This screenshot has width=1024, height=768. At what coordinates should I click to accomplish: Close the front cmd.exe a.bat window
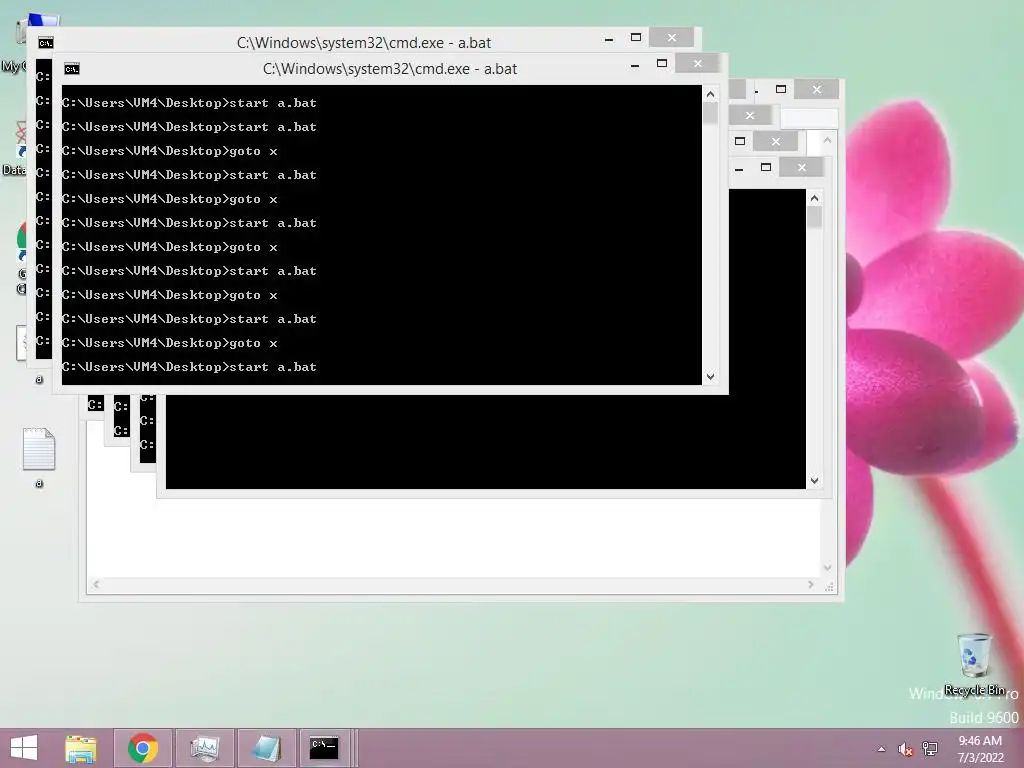click(697, 63)
